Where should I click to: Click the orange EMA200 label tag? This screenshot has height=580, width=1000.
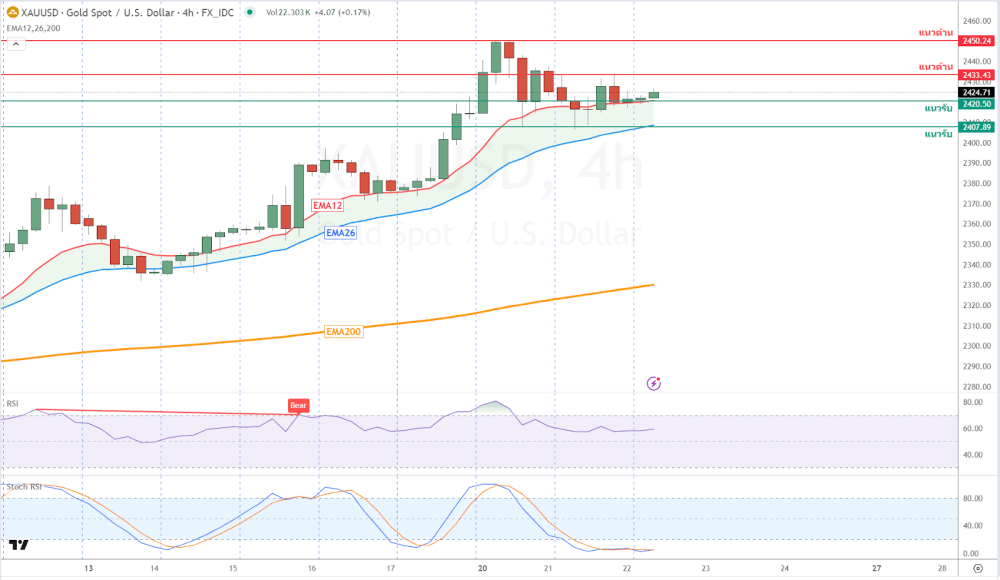pos(343,331)
